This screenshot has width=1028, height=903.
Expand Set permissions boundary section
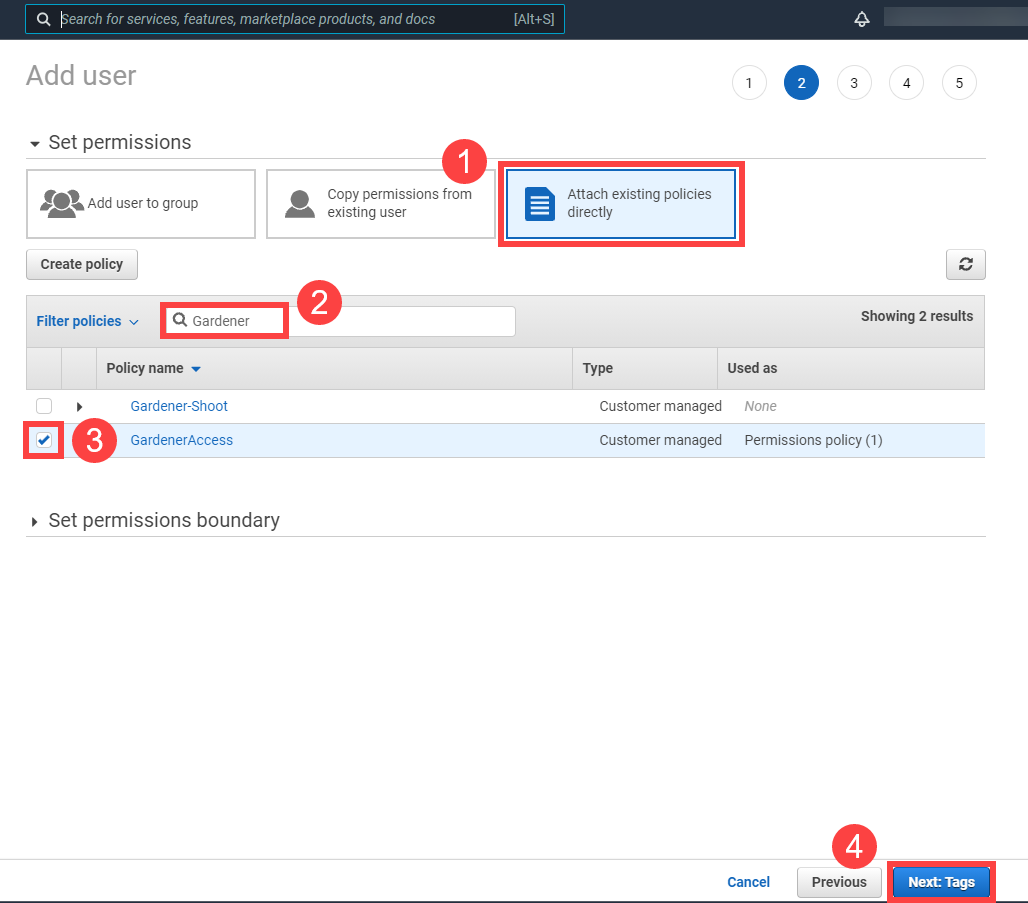click(x=36, y=521)
